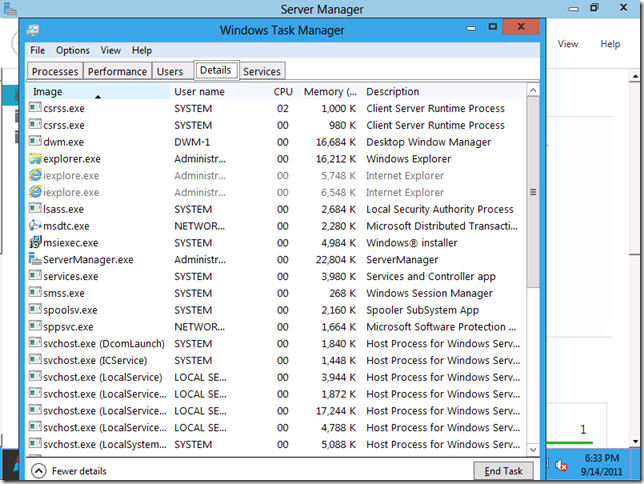Sort by the CPU column header
The height and width of the screenshot is (484, 644).
(x=283, y=91)
